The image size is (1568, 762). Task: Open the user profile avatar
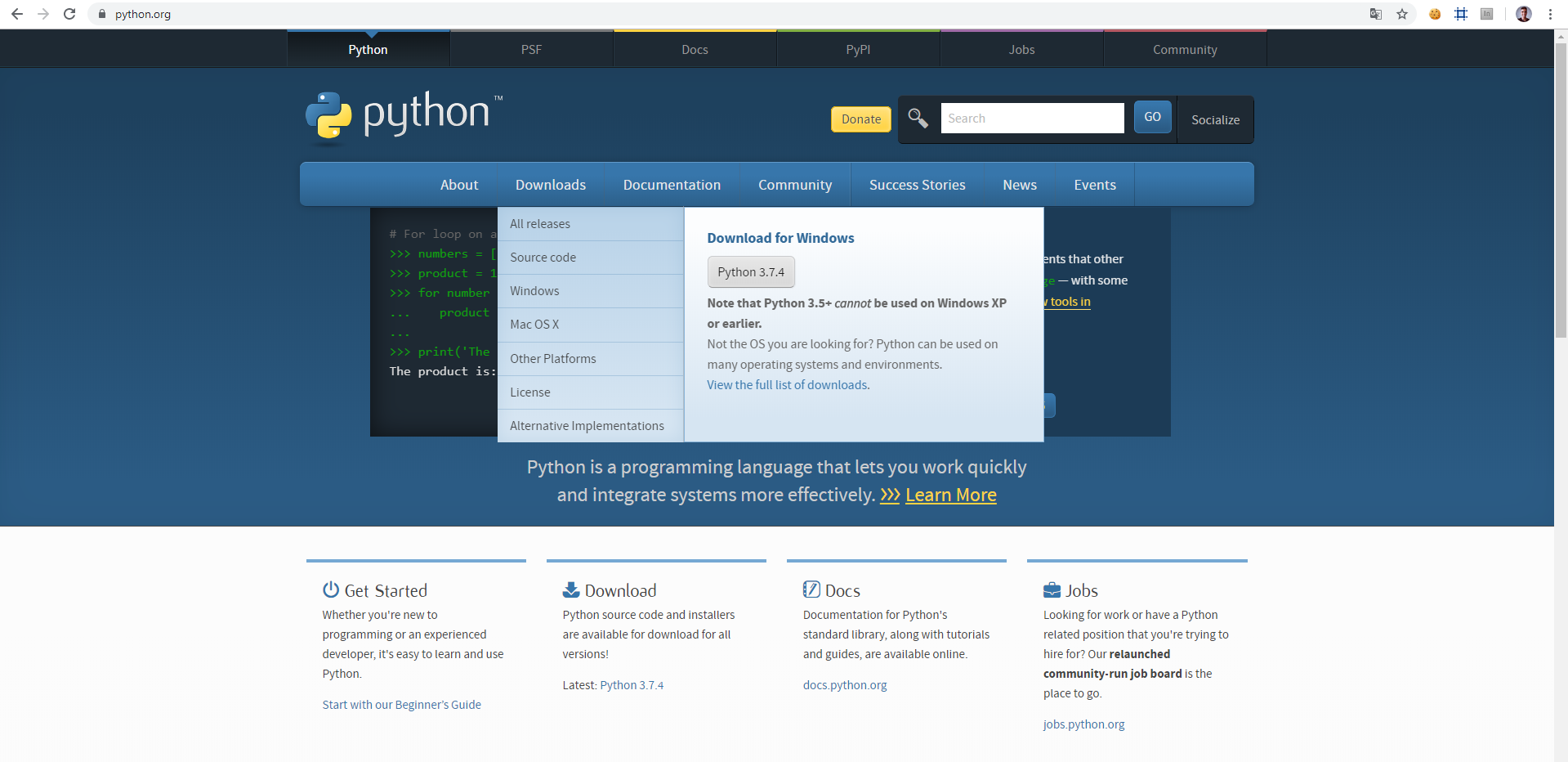pyautogui.click(x=1523, y=14)
